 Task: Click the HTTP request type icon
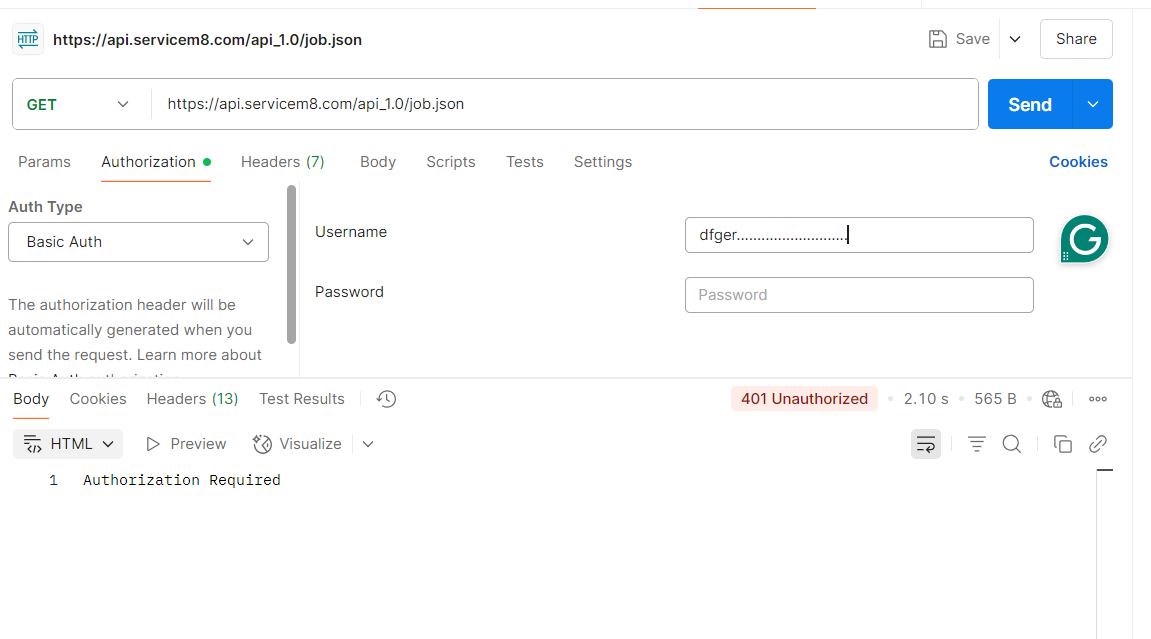(x=28, y=39)
